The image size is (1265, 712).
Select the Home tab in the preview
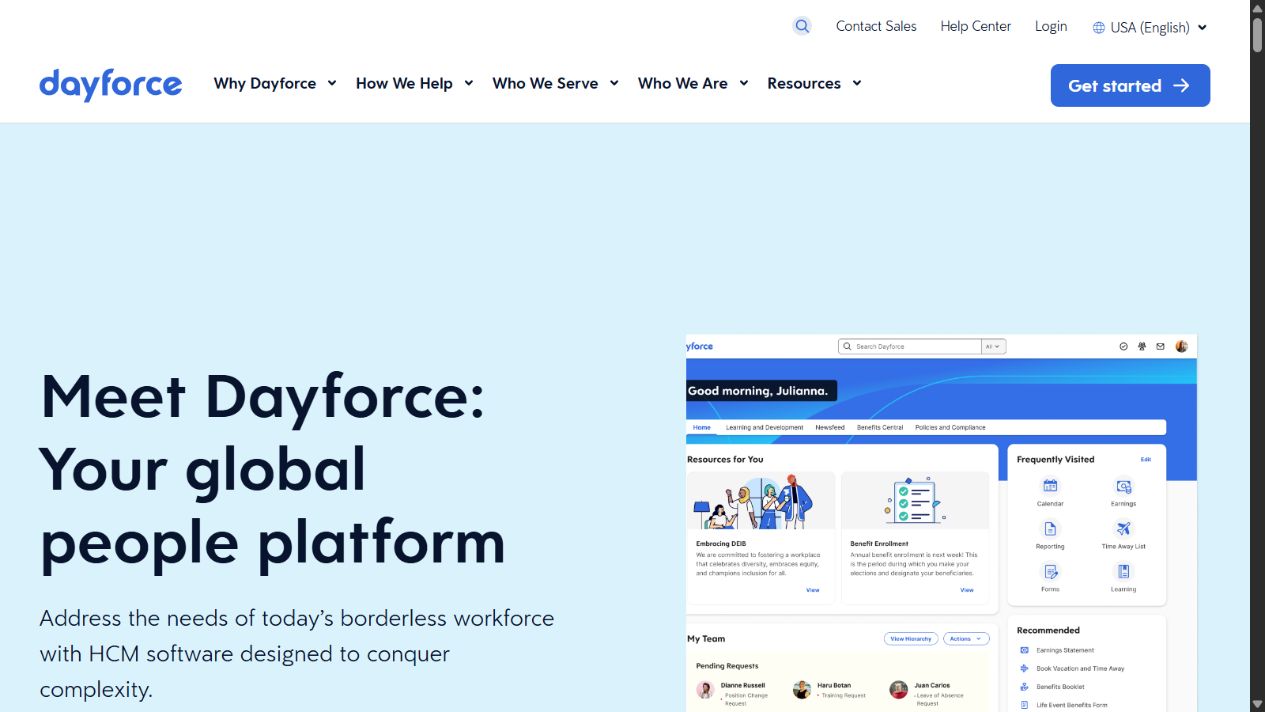tap(702, 427)
